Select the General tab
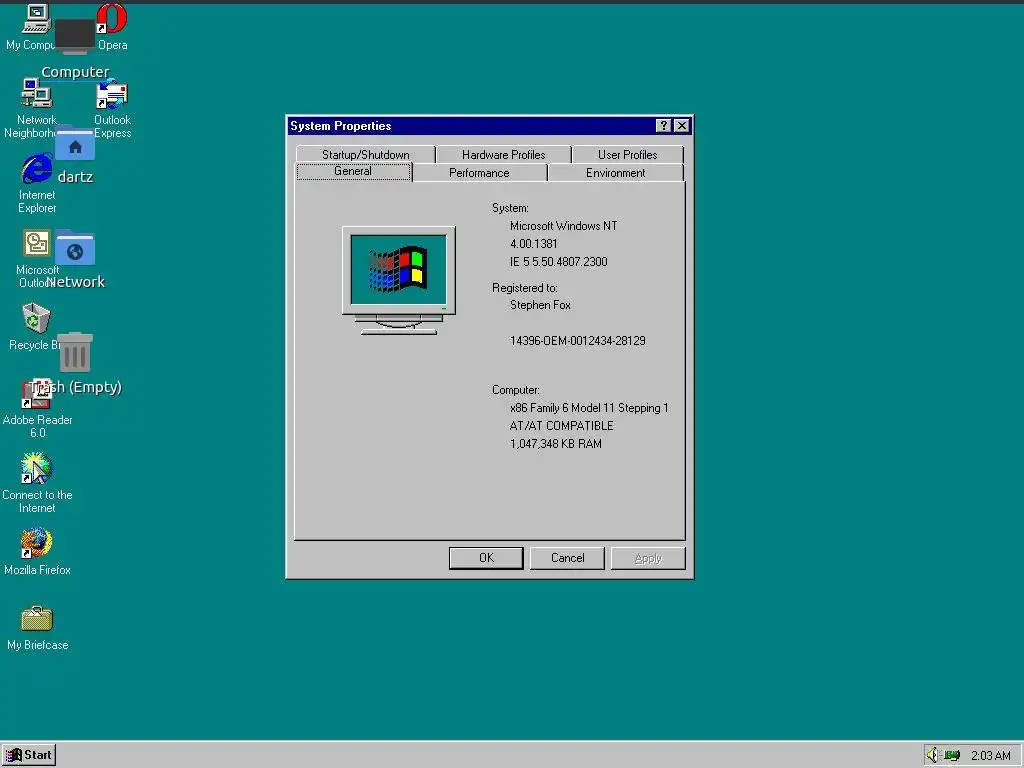This screenshot has height=768, width=1024. tap(353, 171)
